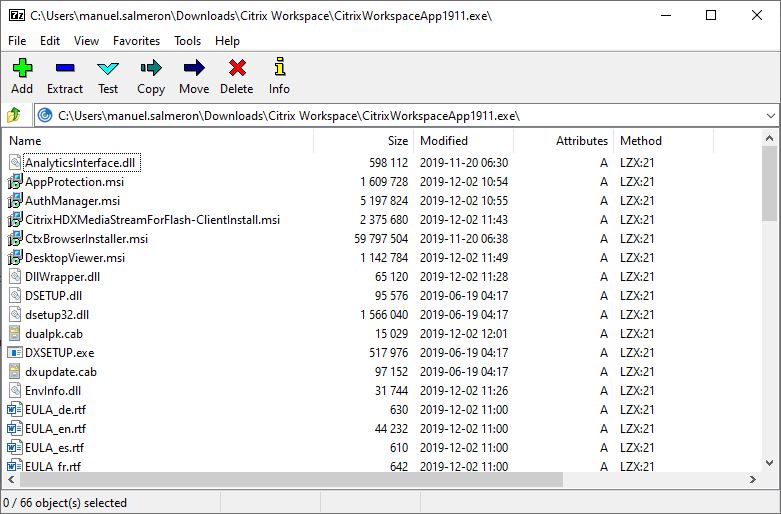This screenshot has width=781, height=514.
Task: Click modified date 2019-12-02 12:01
Action: [x=464, y=334]
